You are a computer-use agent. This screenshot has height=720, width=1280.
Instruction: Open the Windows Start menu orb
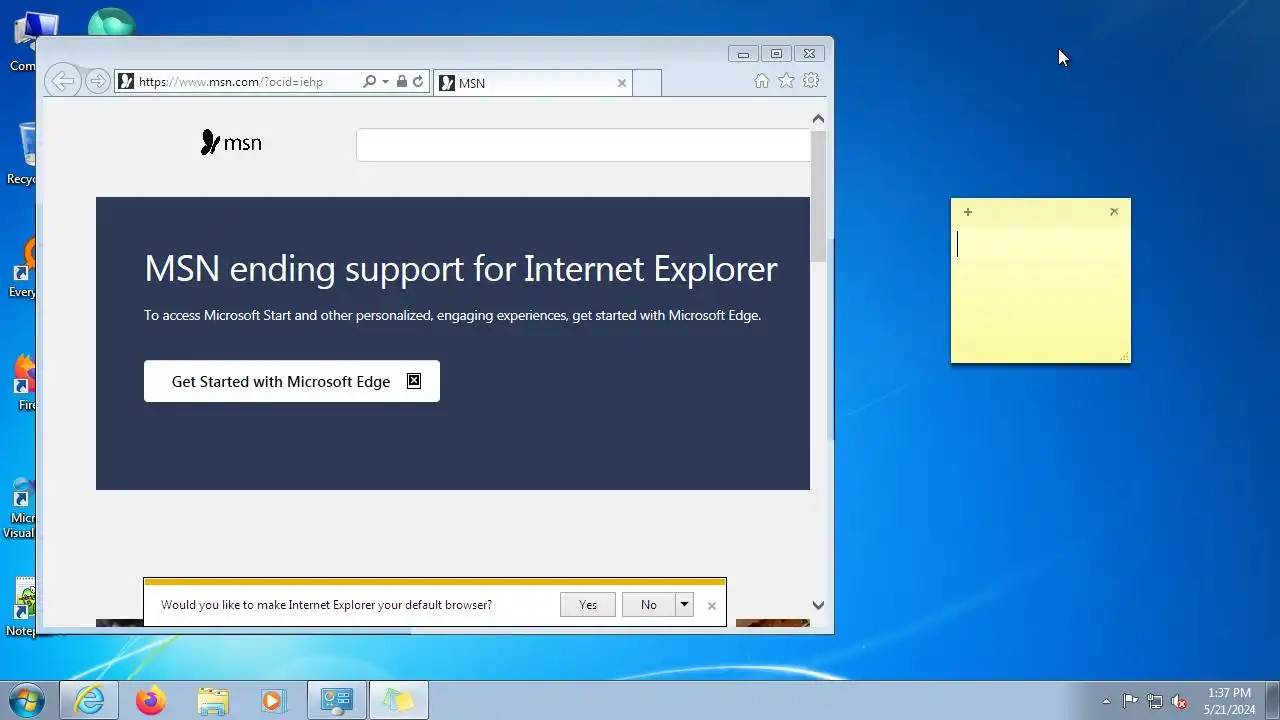pos(27,700)
